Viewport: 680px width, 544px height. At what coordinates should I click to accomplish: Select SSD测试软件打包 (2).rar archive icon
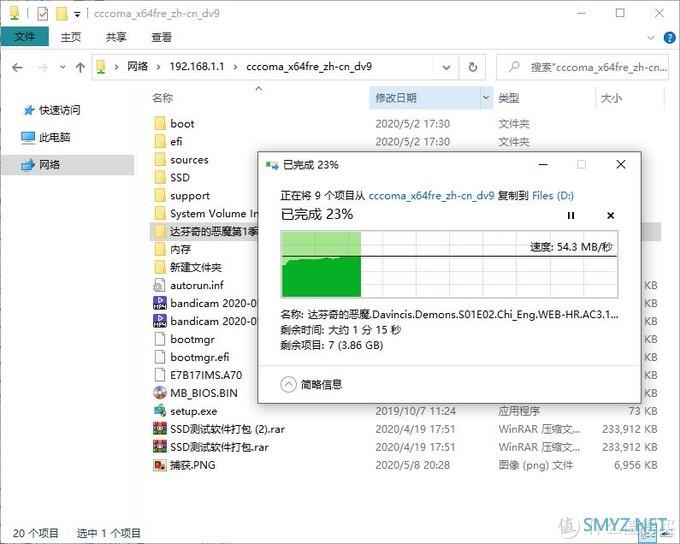click(x=160, y=429)
